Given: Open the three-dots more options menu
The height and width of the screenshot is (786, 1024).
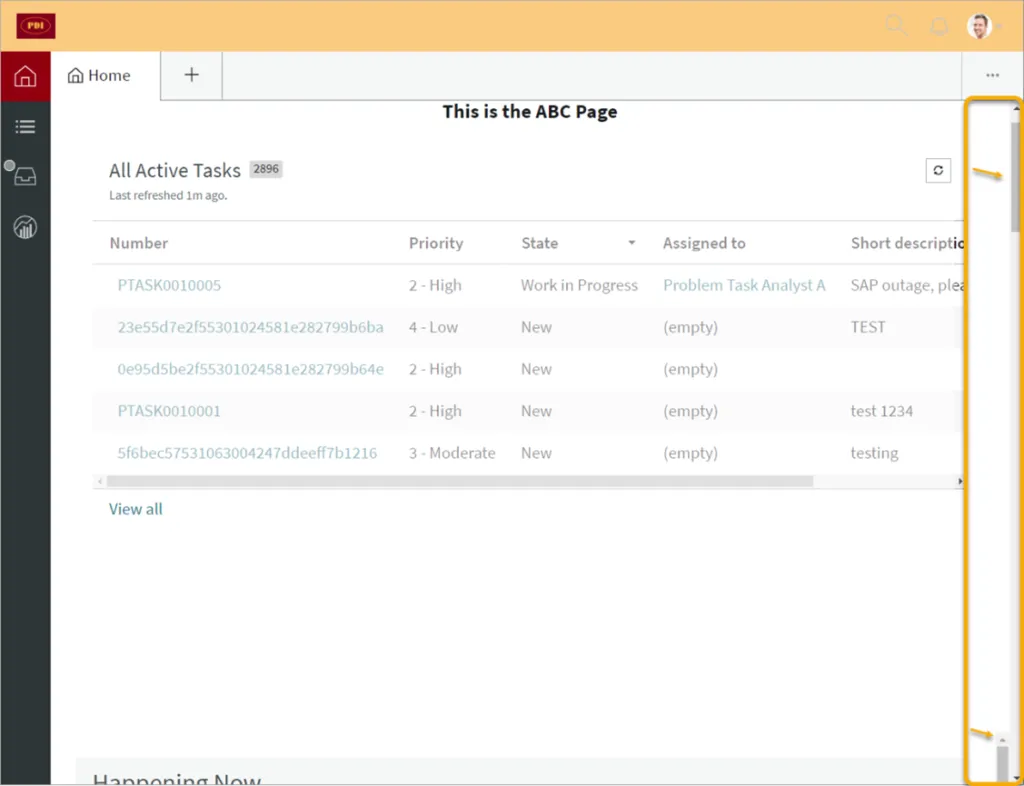Looking at the screenshot, I should [x=992, y=75].
